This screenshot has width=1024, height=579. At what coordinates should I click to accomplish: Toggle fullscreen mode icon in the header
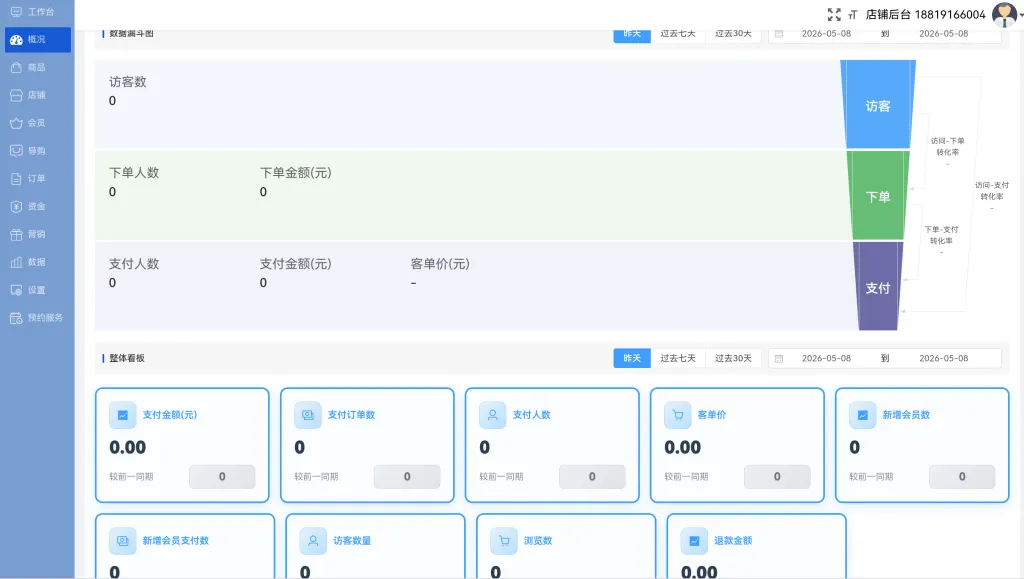click(x=834, y=14)
